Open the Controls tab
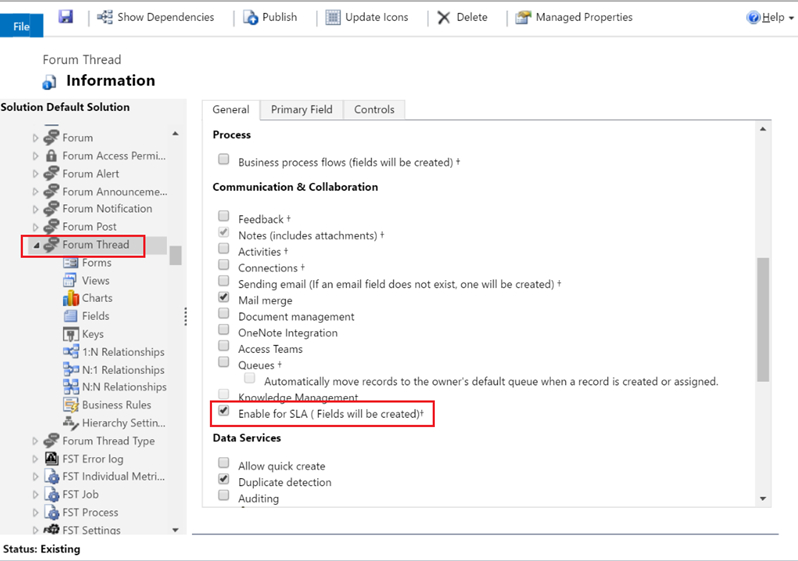The image size is (798, 561). click(x=374, y=110)
